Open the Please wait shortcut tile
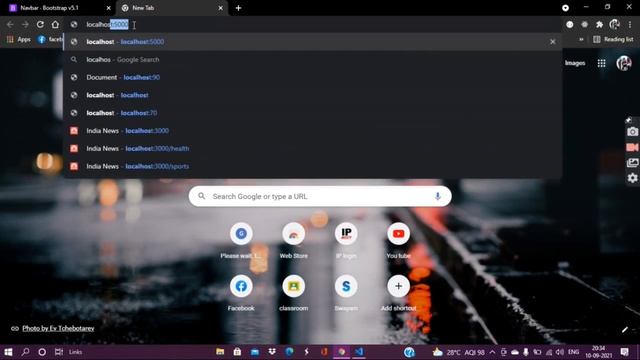The height and width of the screenshot is (360, 640). coord(241,240)
